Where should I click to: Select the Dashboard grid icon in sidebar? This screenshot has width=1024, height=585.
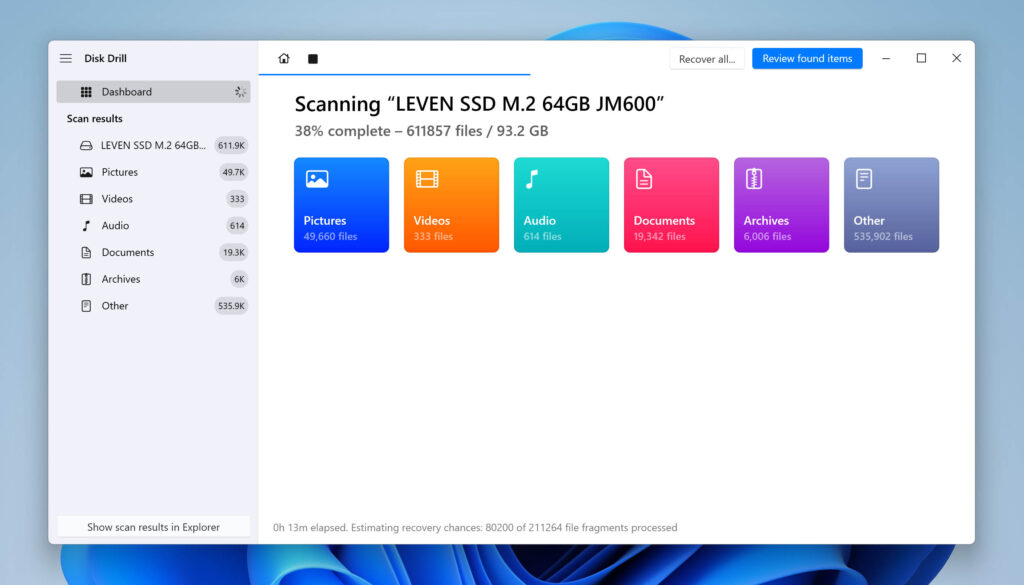click(x=86, y=92)
